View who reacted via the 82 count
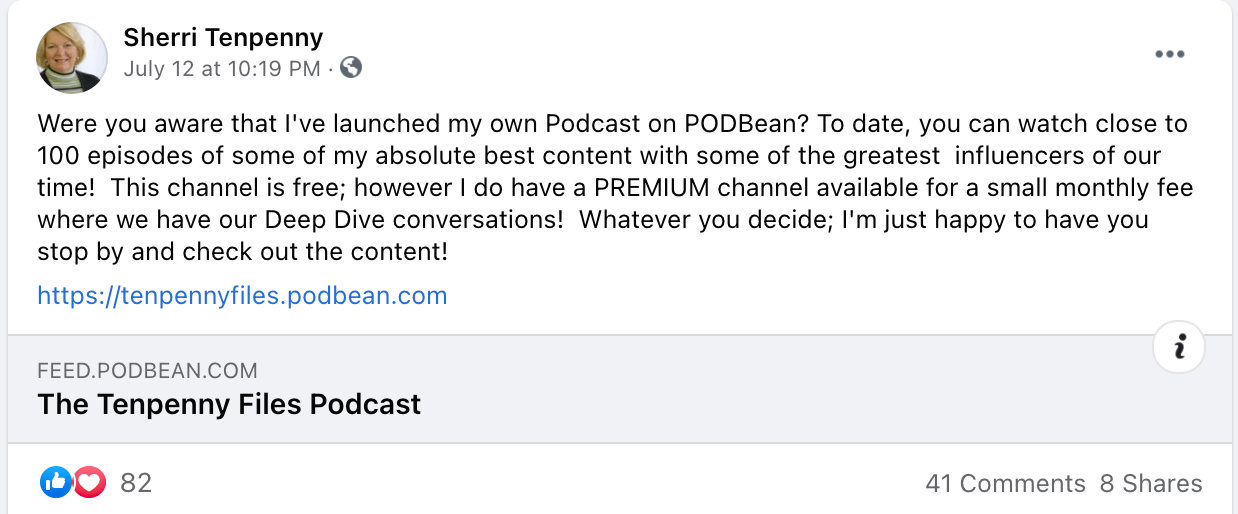 tap(136, 484)
